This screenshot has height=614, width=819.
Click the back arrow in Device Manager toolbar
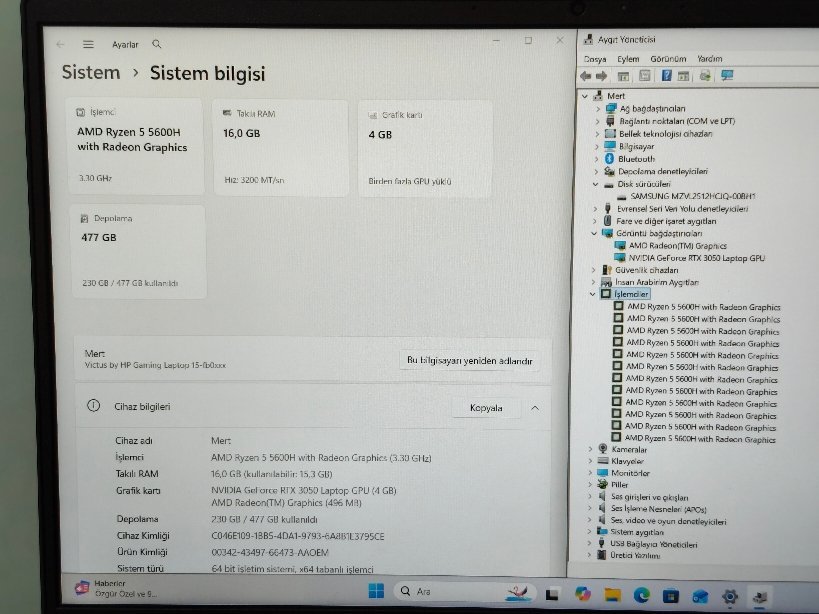coord(586,76)
